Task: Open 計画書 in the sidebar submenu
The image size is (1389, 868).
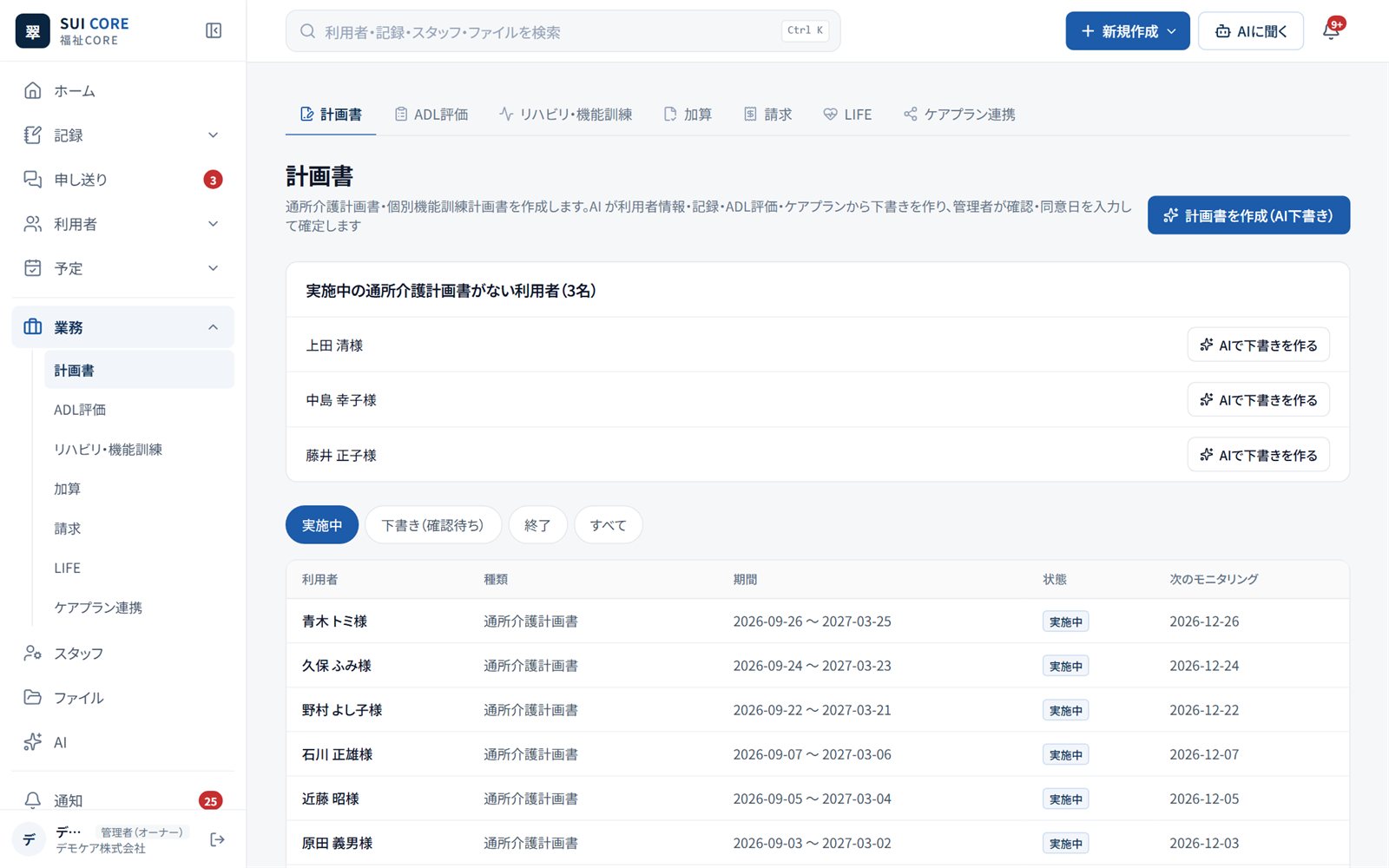Action: click(x=140, y=370)
